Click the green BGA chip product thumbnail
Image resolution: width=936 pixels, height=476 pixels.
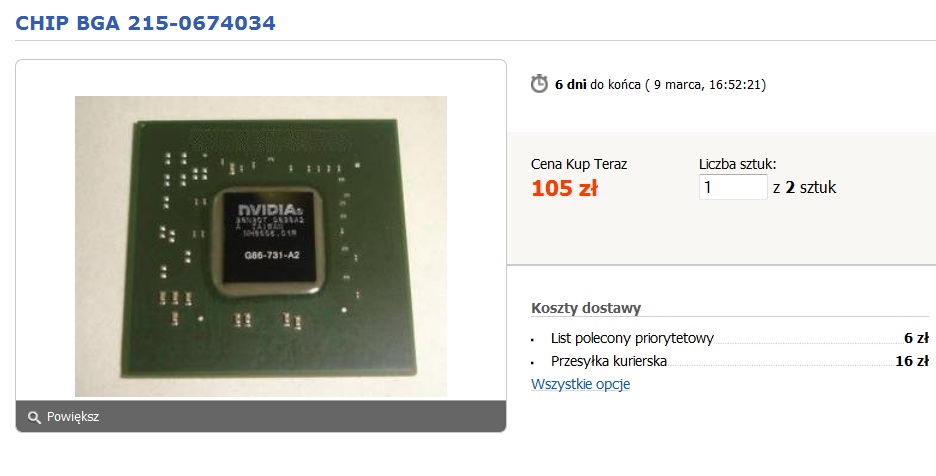click(261, 246)
